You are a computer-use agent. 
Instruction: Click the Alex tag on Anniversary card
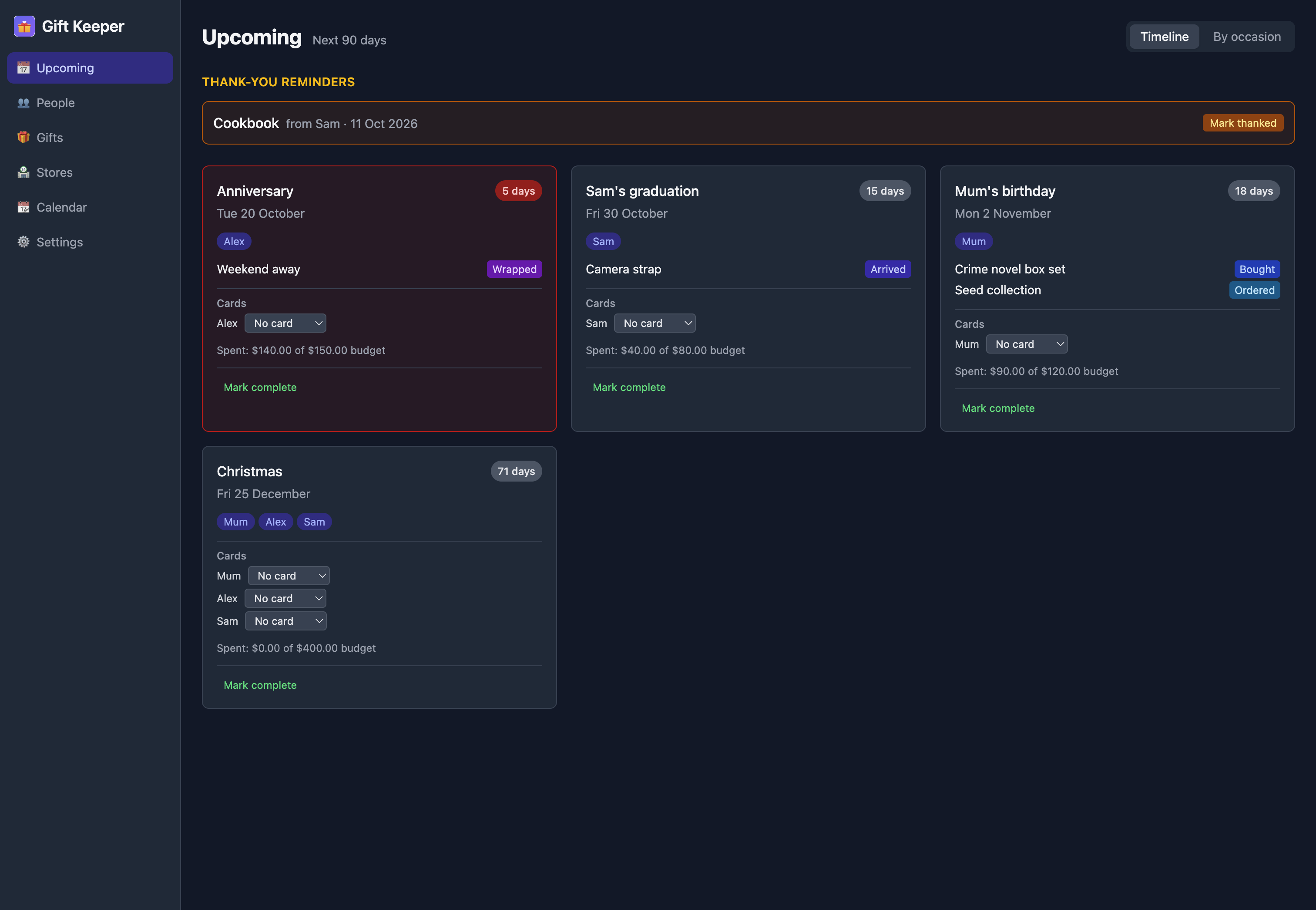(234, 241)
